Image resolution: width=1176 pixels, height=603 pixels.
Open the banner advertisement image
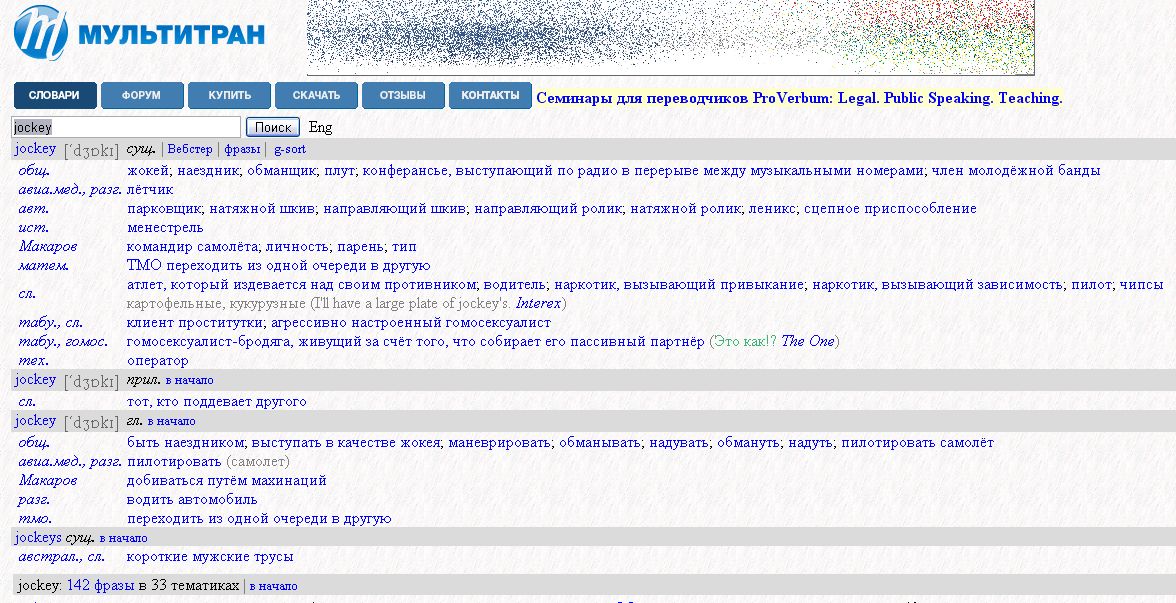[x=670, y=37]
